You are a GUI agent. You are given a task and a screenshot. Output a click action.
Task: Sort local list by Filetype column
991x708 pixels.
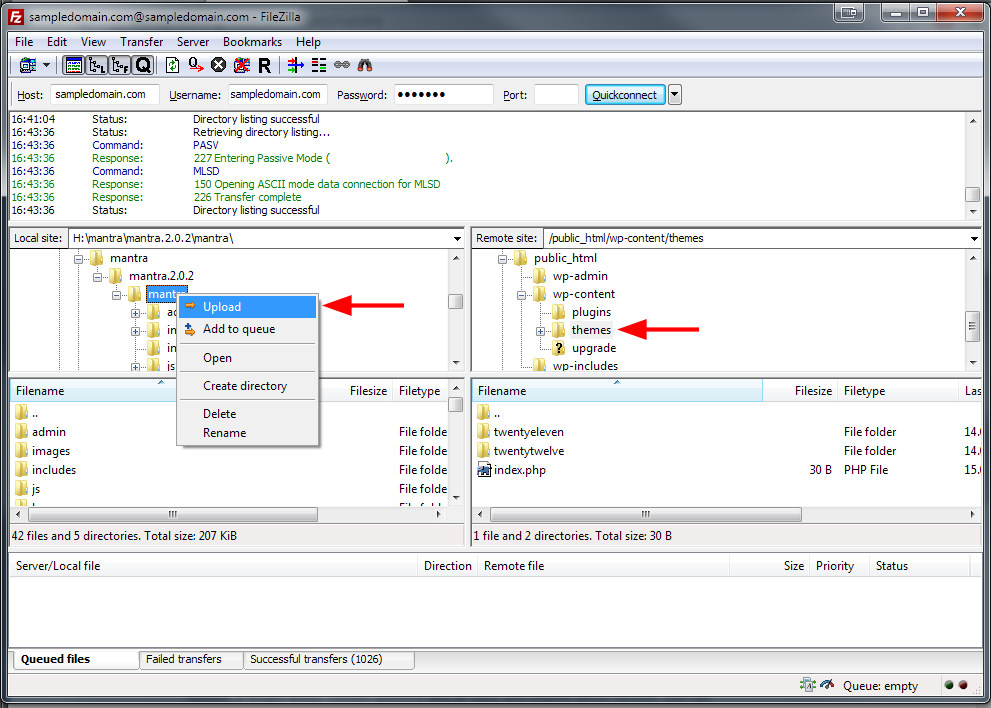point(420,391)
